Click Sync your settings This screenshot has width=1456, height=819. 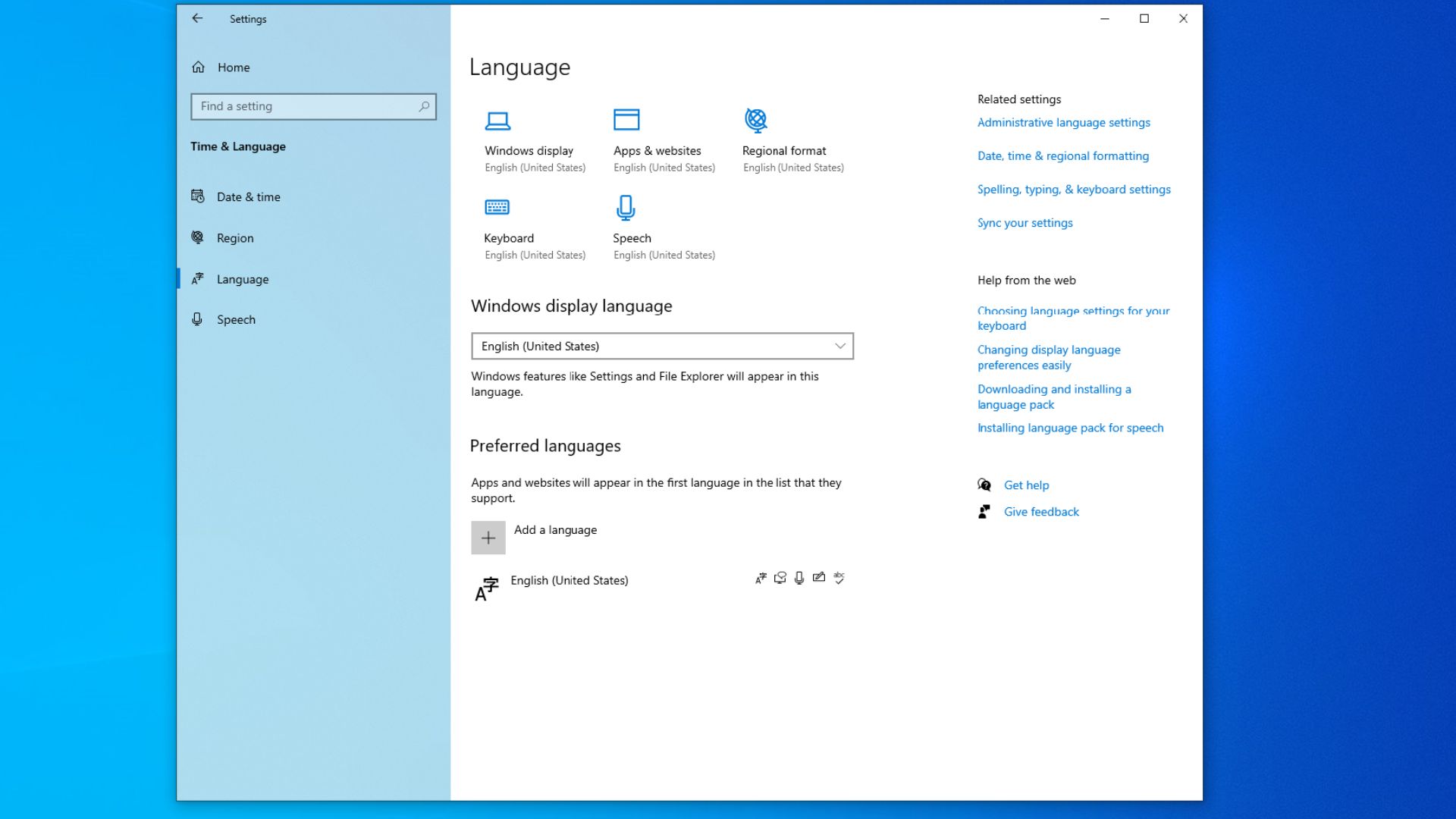click(1025, 222)
